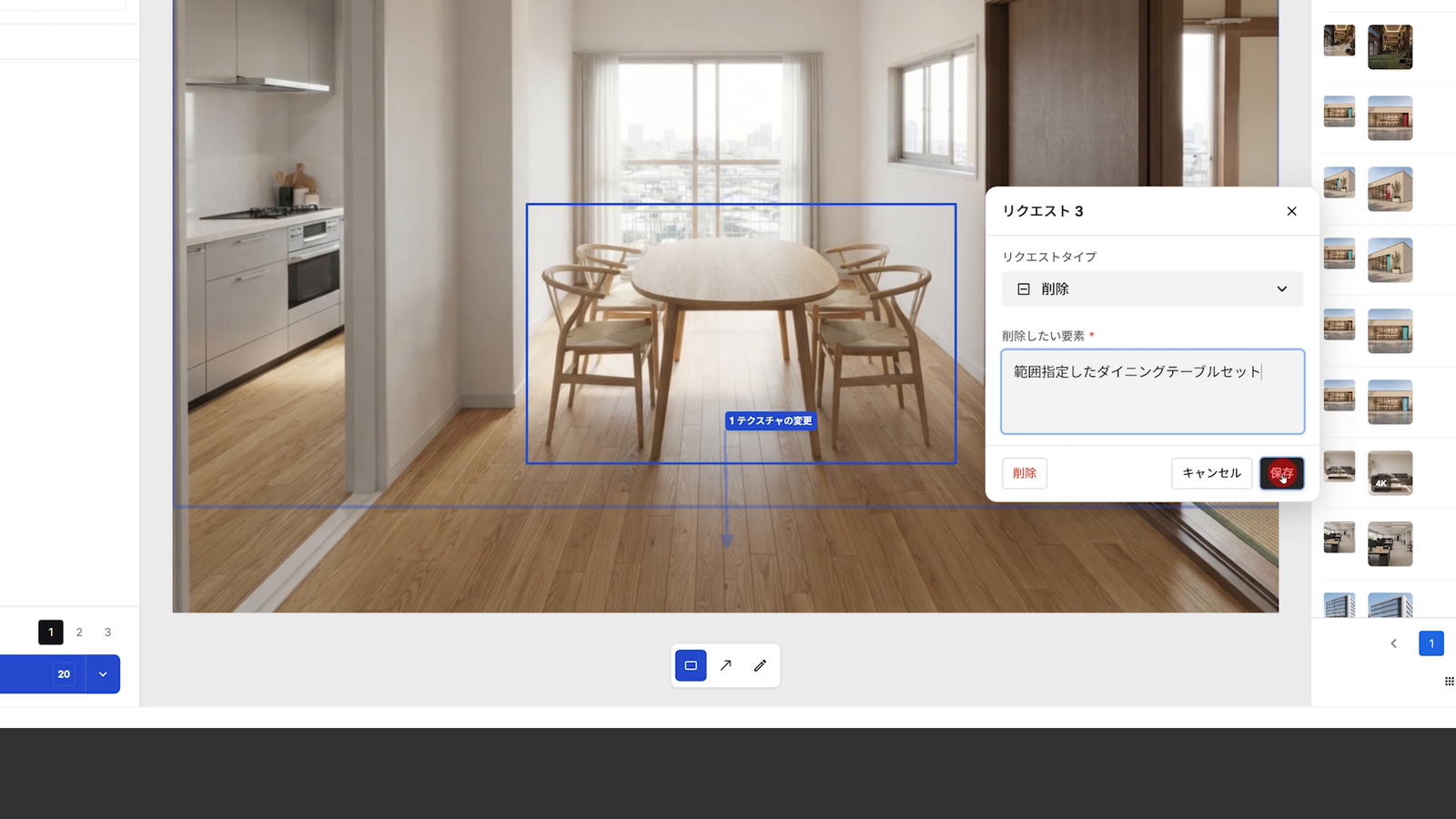Select the arrow annotation tool
The width and height of the screenshot is (1456, 819).
(725, 665)
